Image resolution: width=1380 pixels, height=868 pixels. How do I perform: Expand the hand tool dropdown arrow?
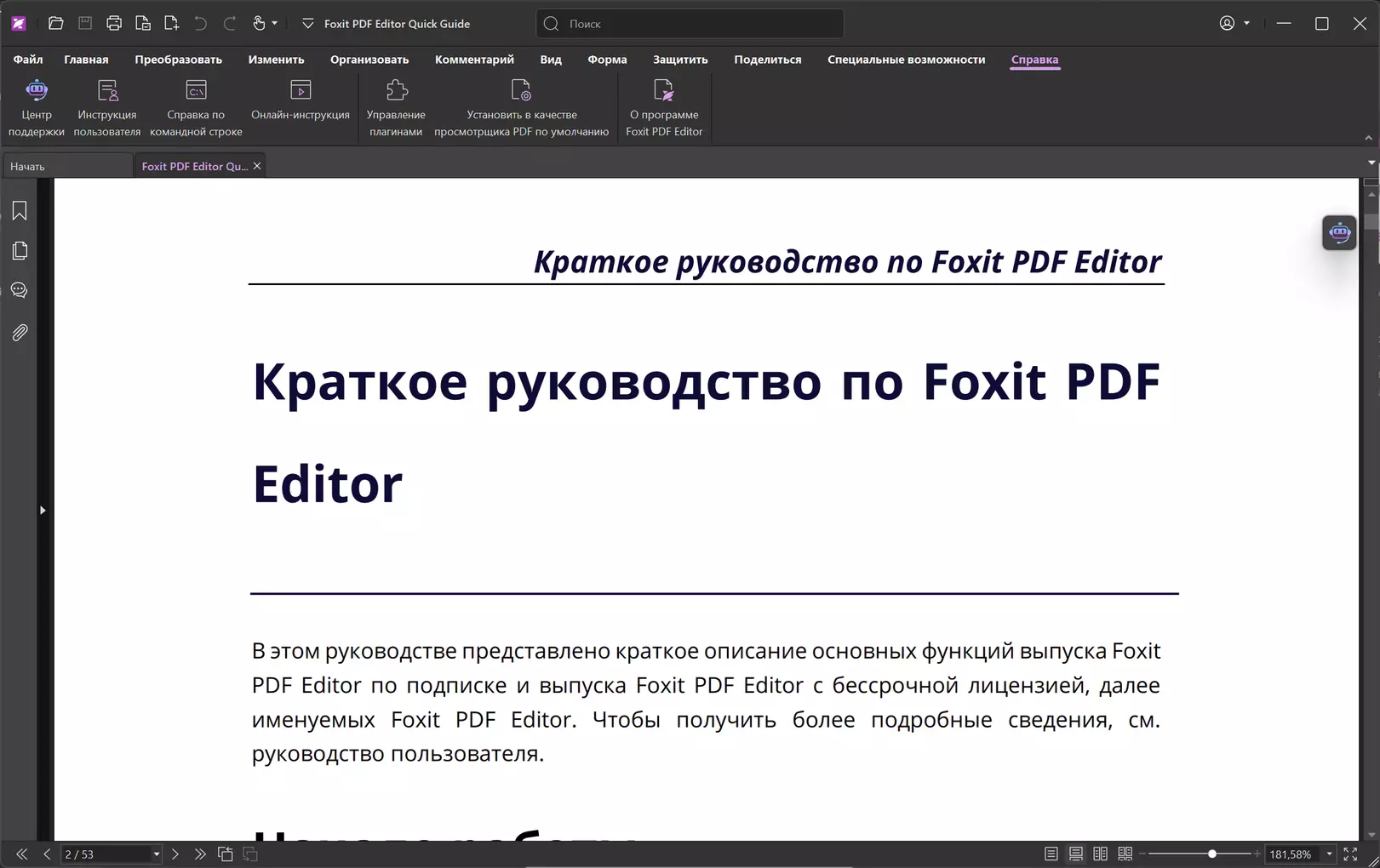pyautogui.click(x=274, y=24)
